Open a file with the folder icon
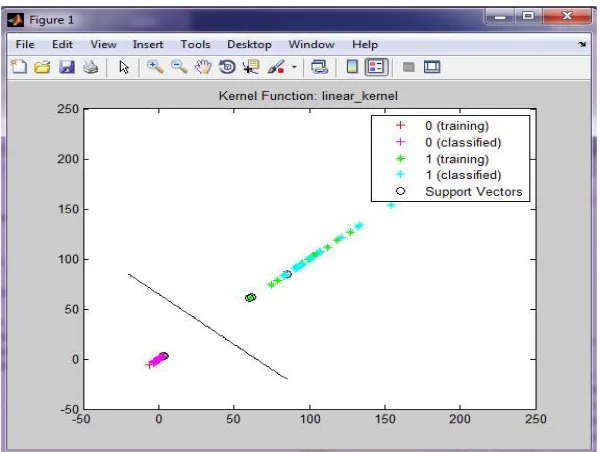Screen dimensions: 600x452 click(42, 67)
